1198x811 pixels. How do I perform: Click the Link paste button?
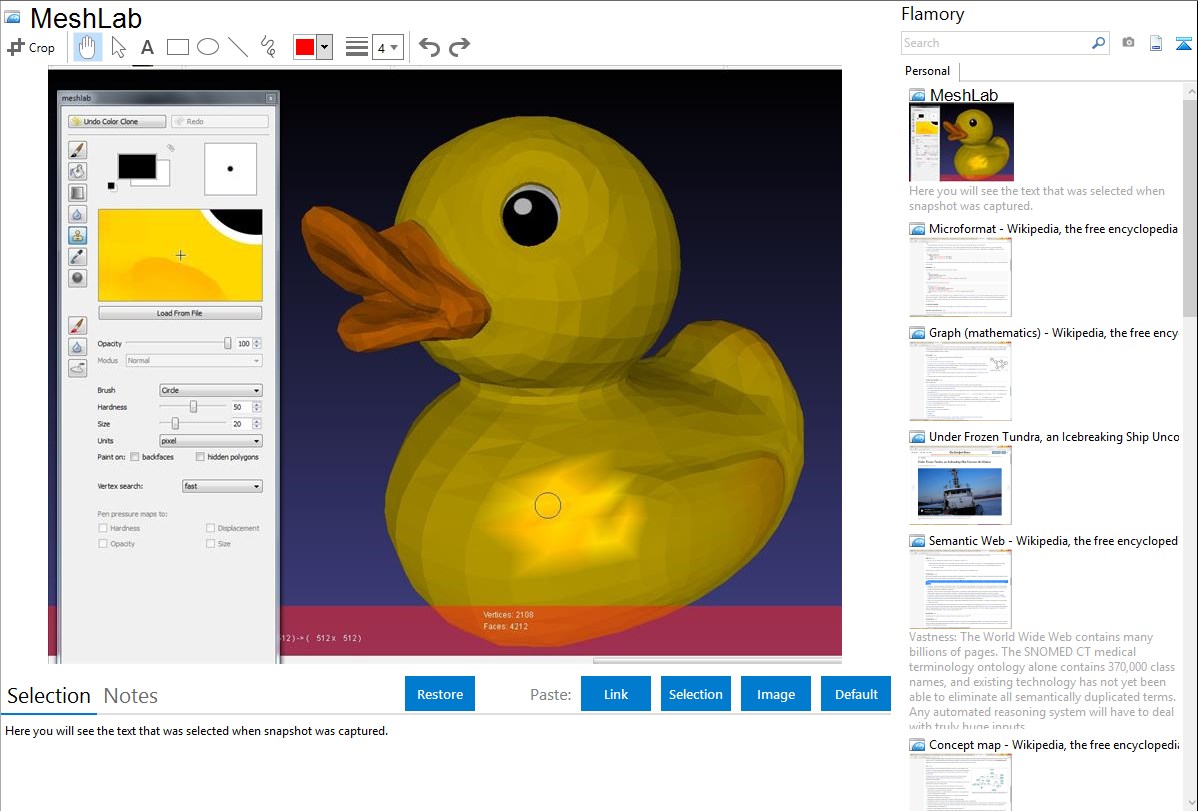pos(616,694)
